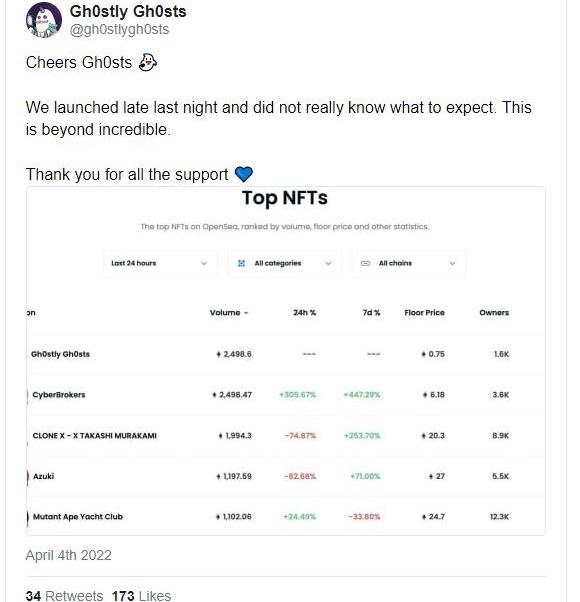
Task: Click the All chains link icon
Action: (365, 263)
